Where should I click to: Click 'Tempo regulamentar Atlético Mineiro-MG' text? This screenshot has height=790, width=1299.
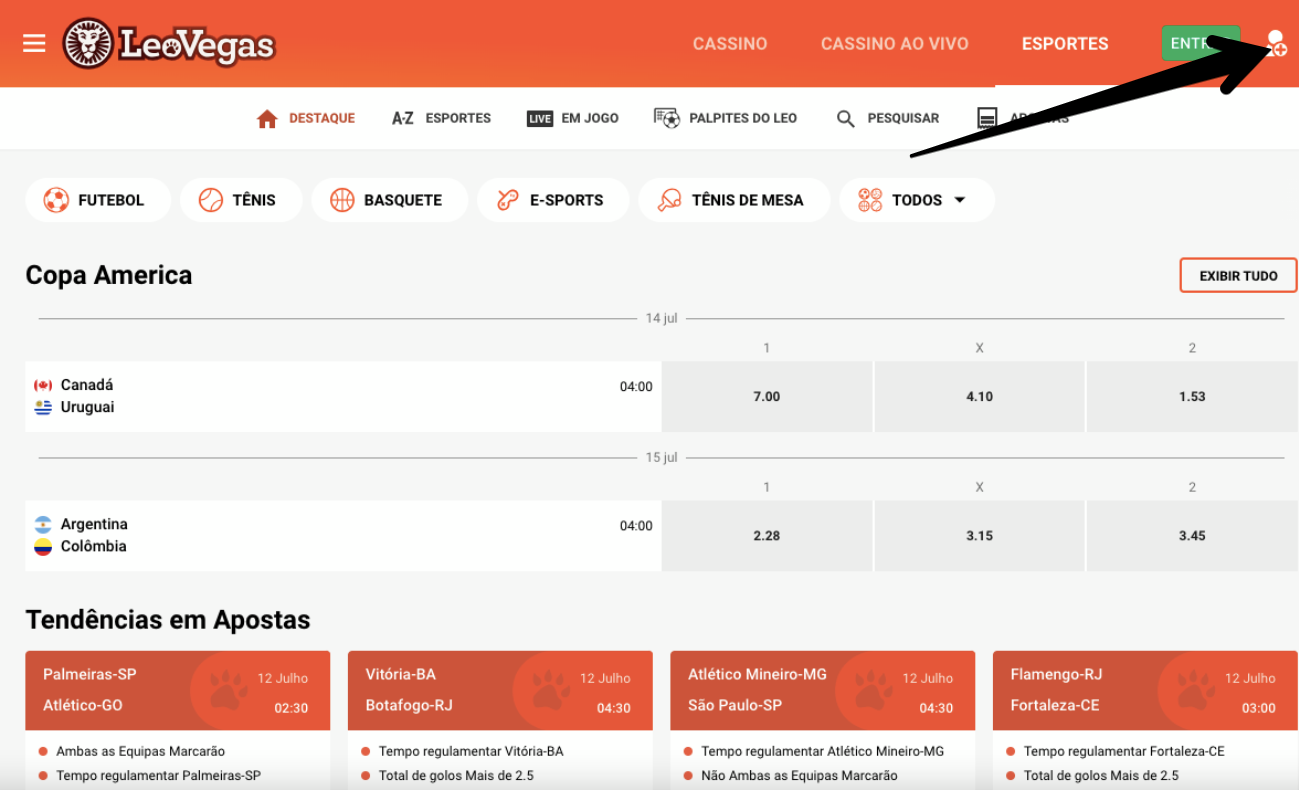click(x=822, y=751)
